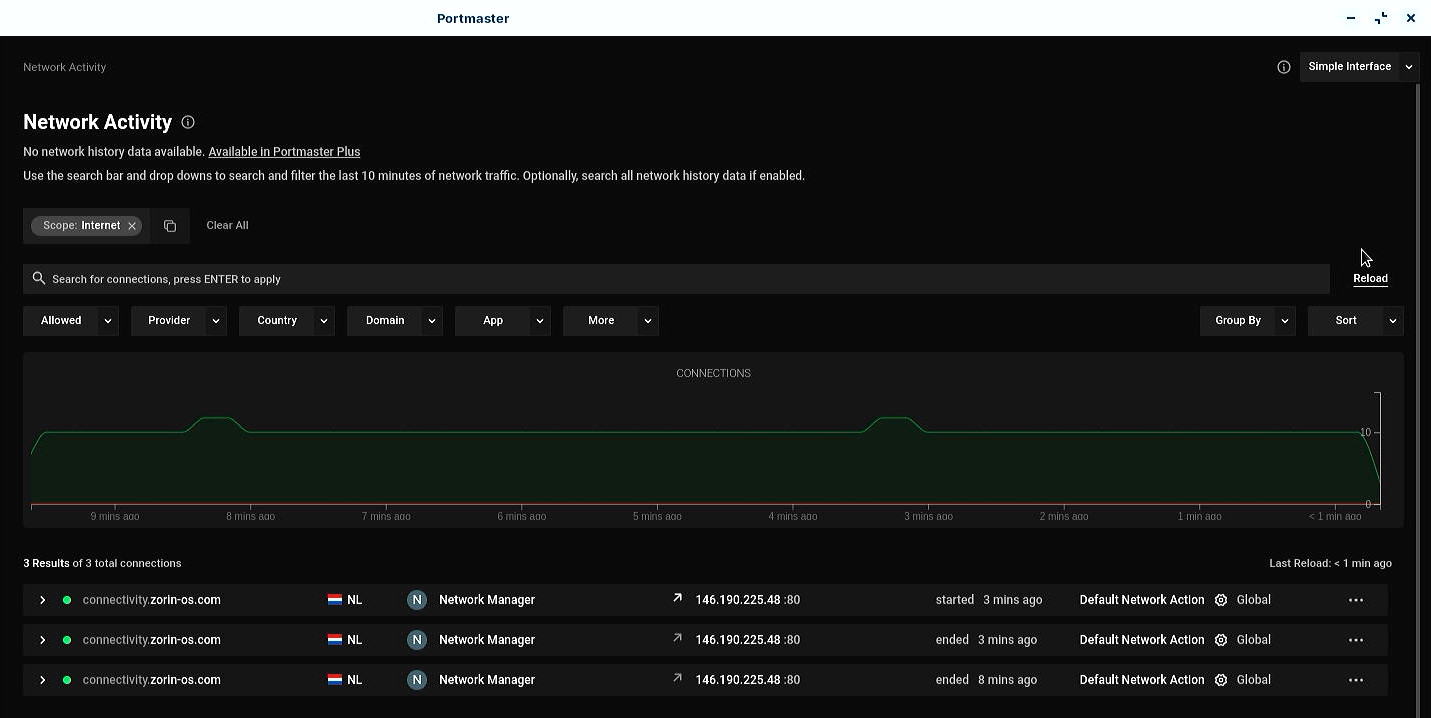Click the copy filter icon beside scope chip
Screen dimensions: 1431x718
170,226
